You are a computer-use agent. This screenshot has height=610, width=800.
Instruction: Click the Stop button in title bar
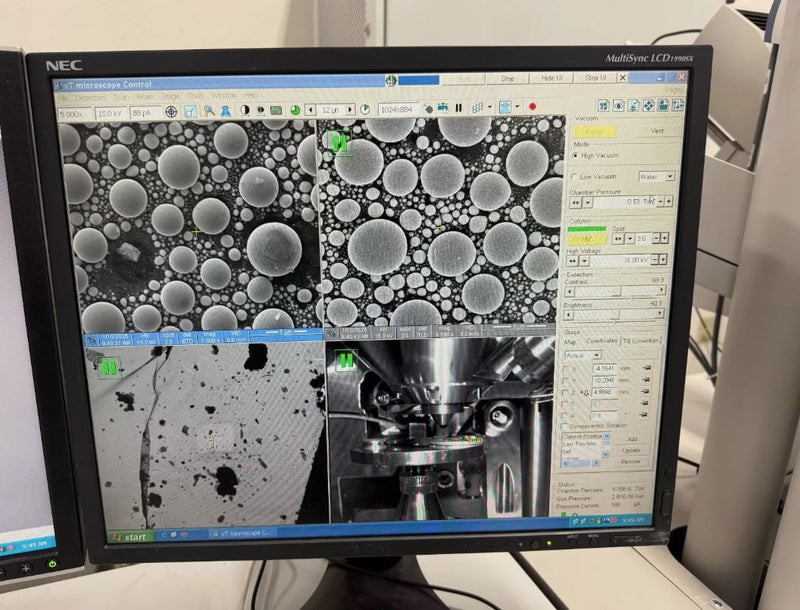tap(507, 79)
